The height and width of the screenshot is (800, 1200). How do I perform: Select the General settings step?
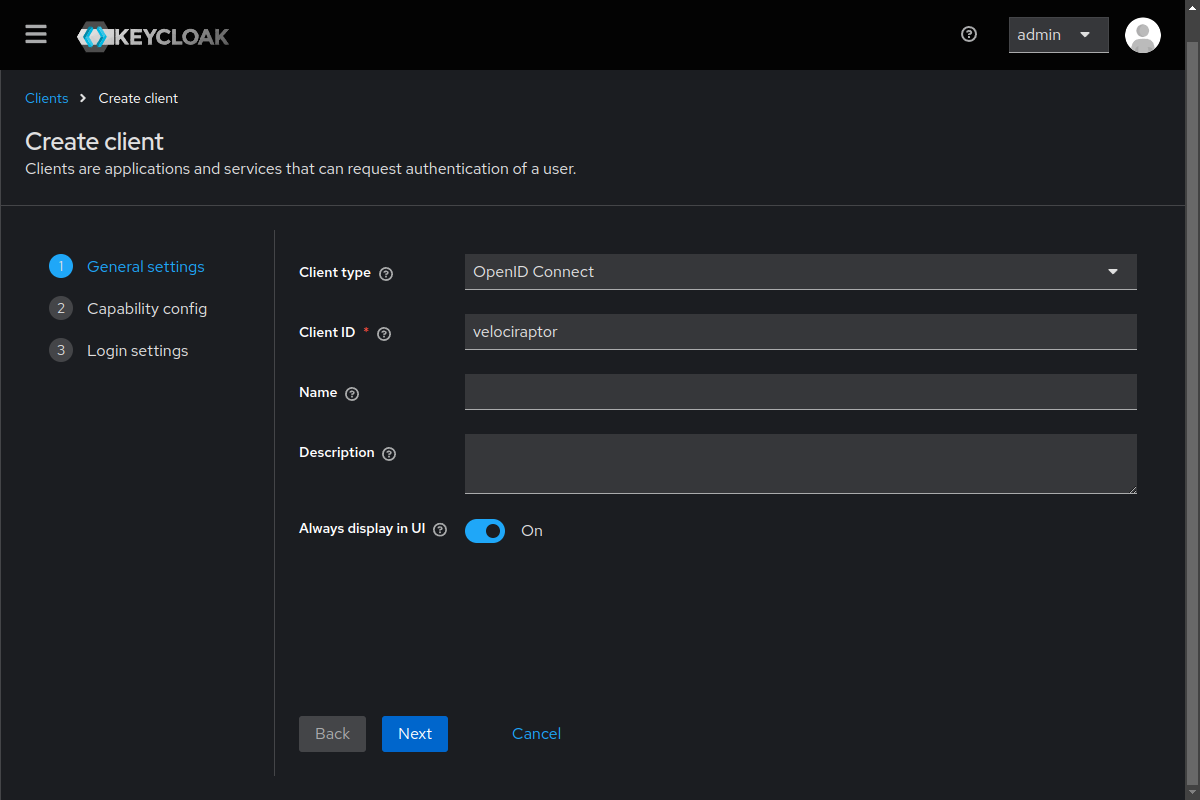tap(145, 267)
